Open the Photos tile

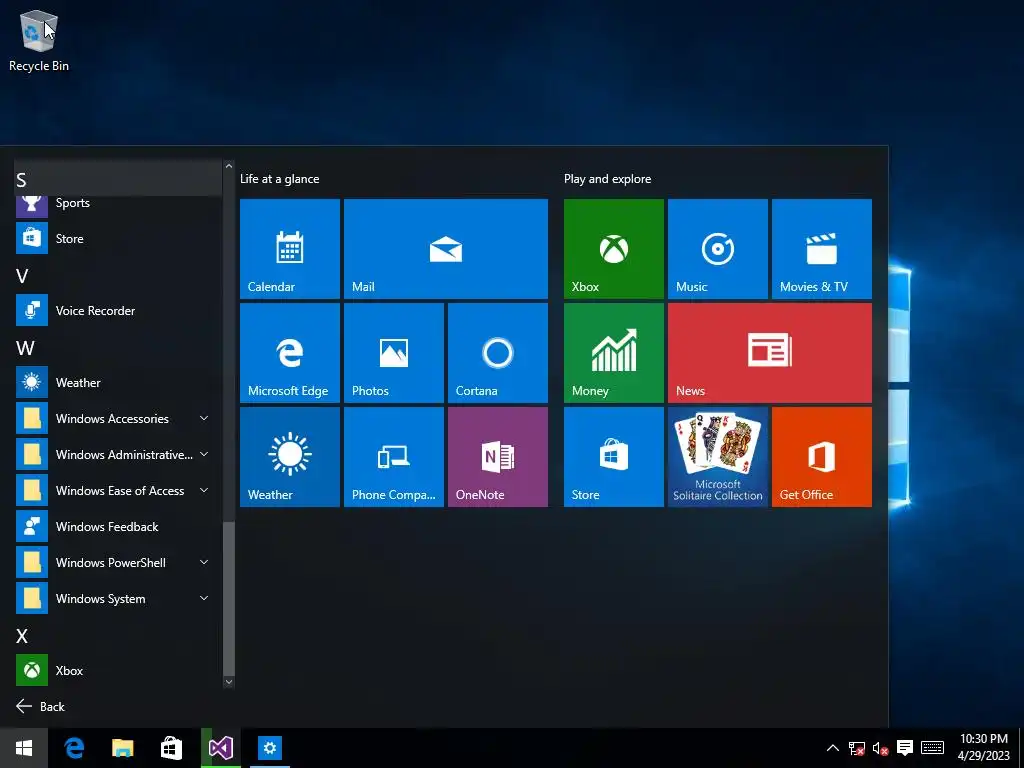tap(394, 353)
